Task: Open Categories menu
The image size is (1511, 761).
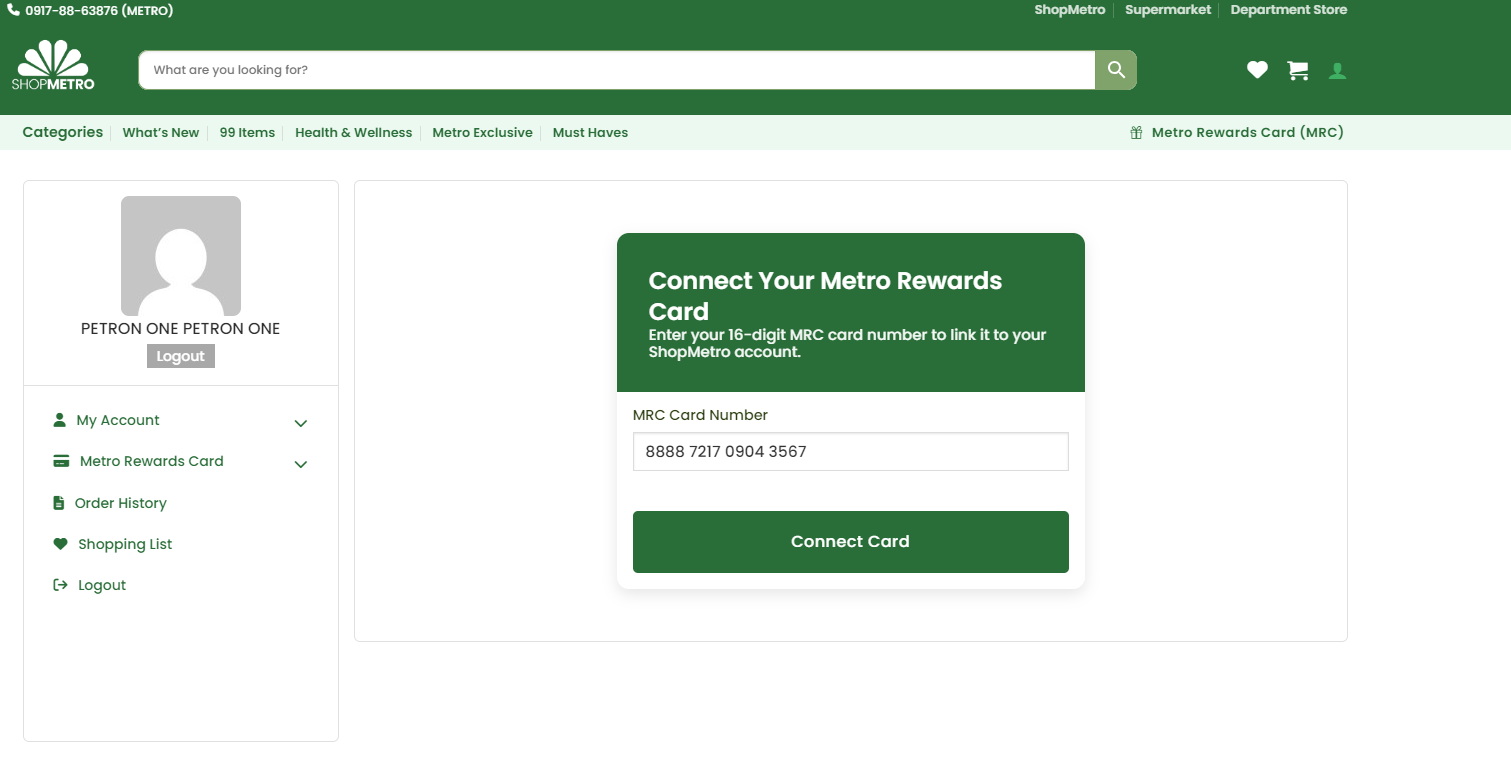Action: click(63, 132)
